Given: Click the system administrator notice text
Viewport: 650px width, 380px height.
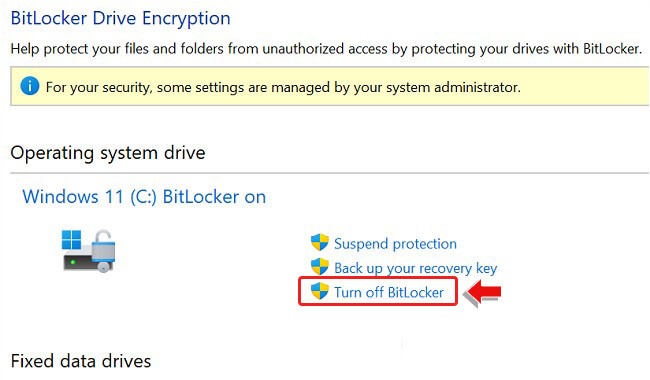Looking at the screenshot, I should 283,87.
